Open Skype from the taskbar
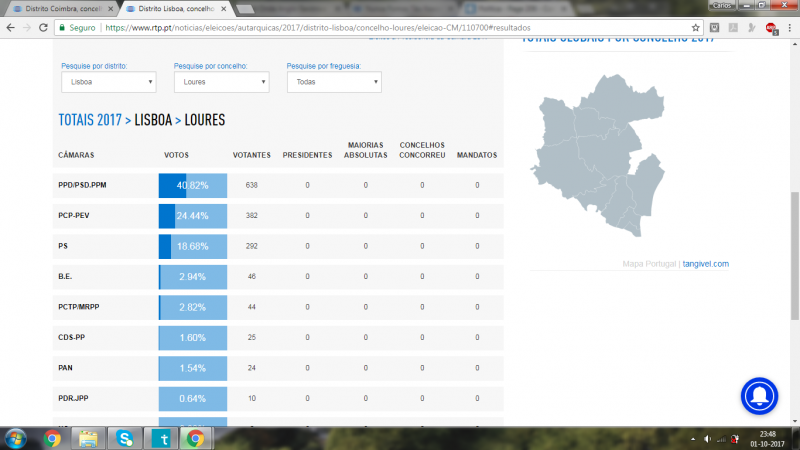The image size is (800, 450). point(124,439)
